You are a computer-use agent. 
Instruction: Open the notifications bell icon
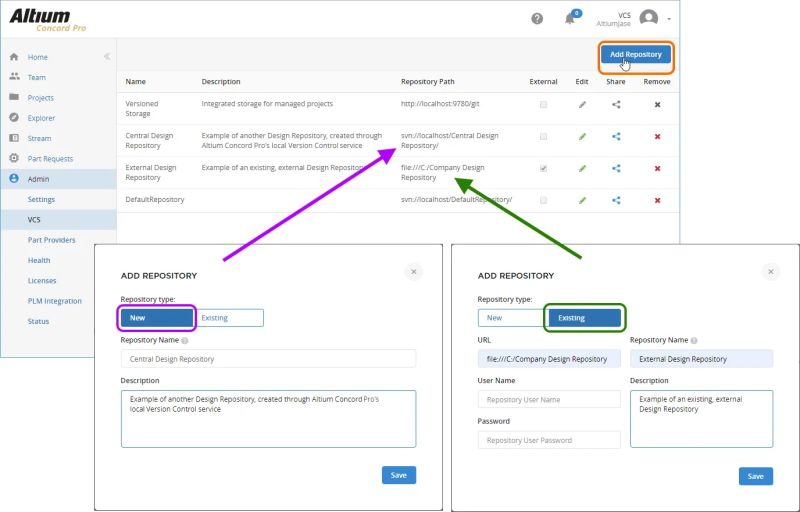(x=570, y=19)
